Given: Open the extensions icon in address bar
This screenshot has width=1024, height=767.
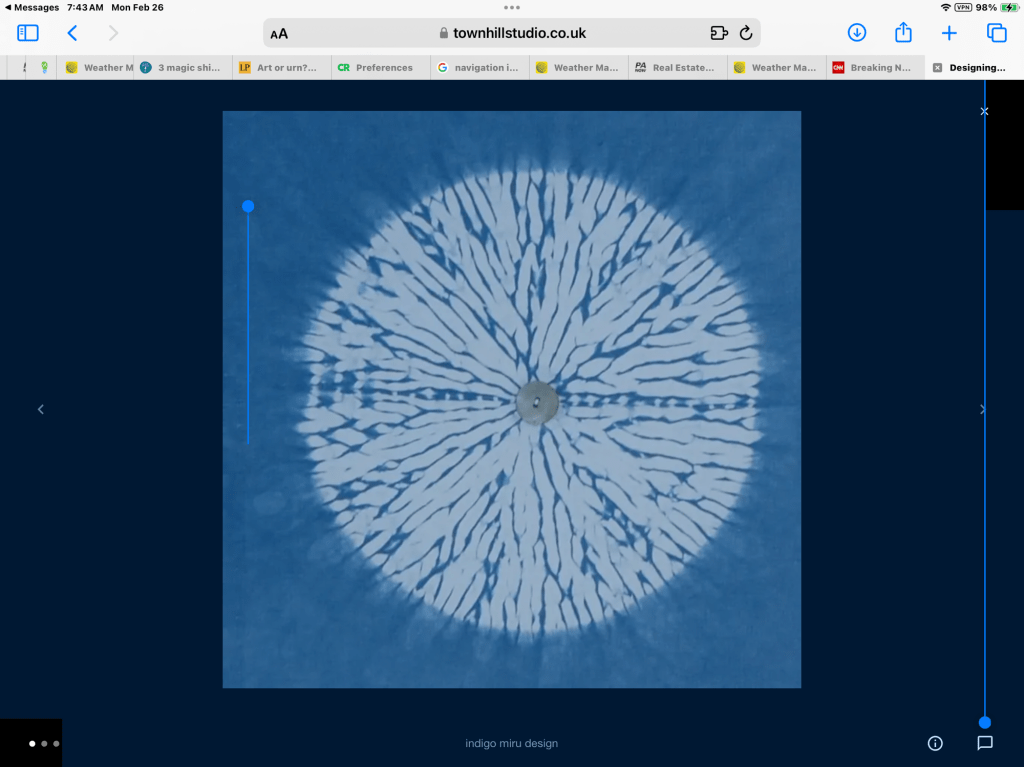Looking at the screenshot, I should 718,33.
